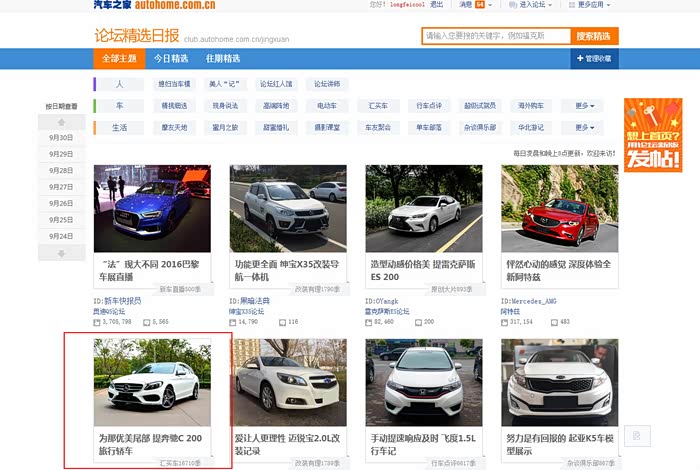700x470 pixels.
Task: Open the 超级试驾员 topic tag
Action: point(480,106)
